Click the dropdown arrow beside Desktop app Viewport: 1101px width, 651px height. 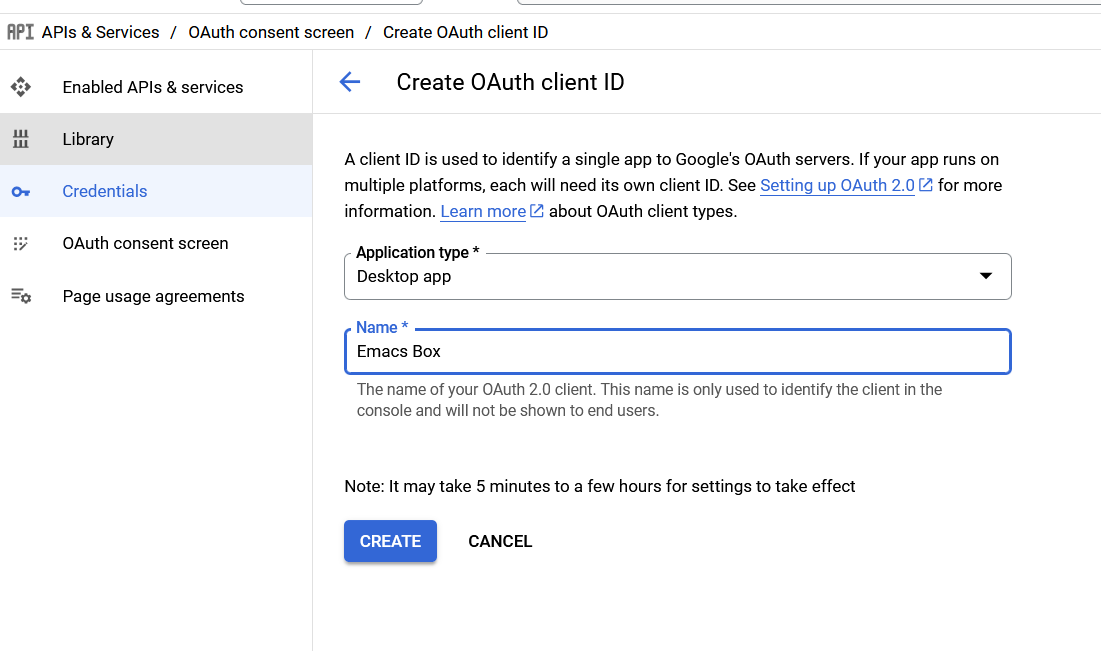tap(985, 277)
